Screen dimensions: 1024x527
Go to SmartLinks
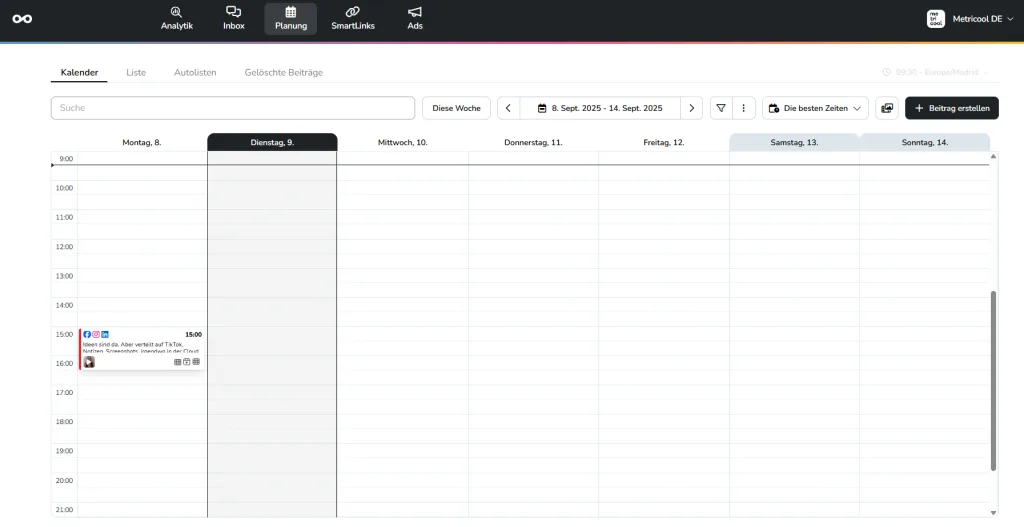(353, 18)
